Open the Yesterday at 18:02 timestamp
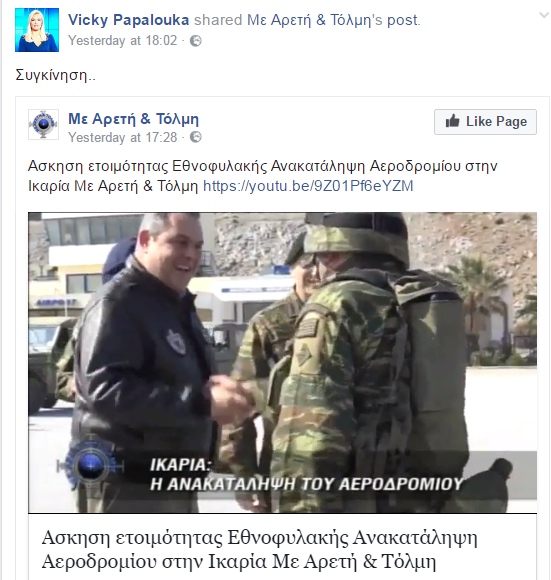This screenshot has width=551, height=580. [122, 41]
